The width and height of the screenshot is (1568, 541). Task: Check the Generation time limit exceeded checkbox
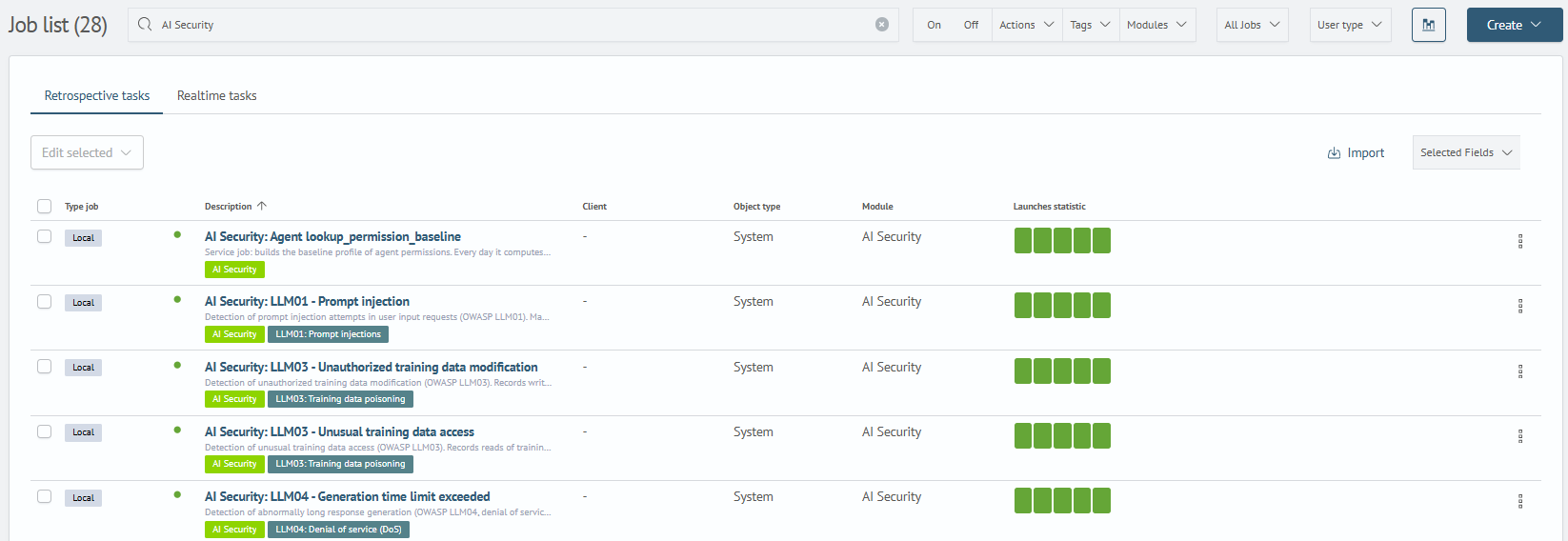pyautogui.click(x=44, y=496)
